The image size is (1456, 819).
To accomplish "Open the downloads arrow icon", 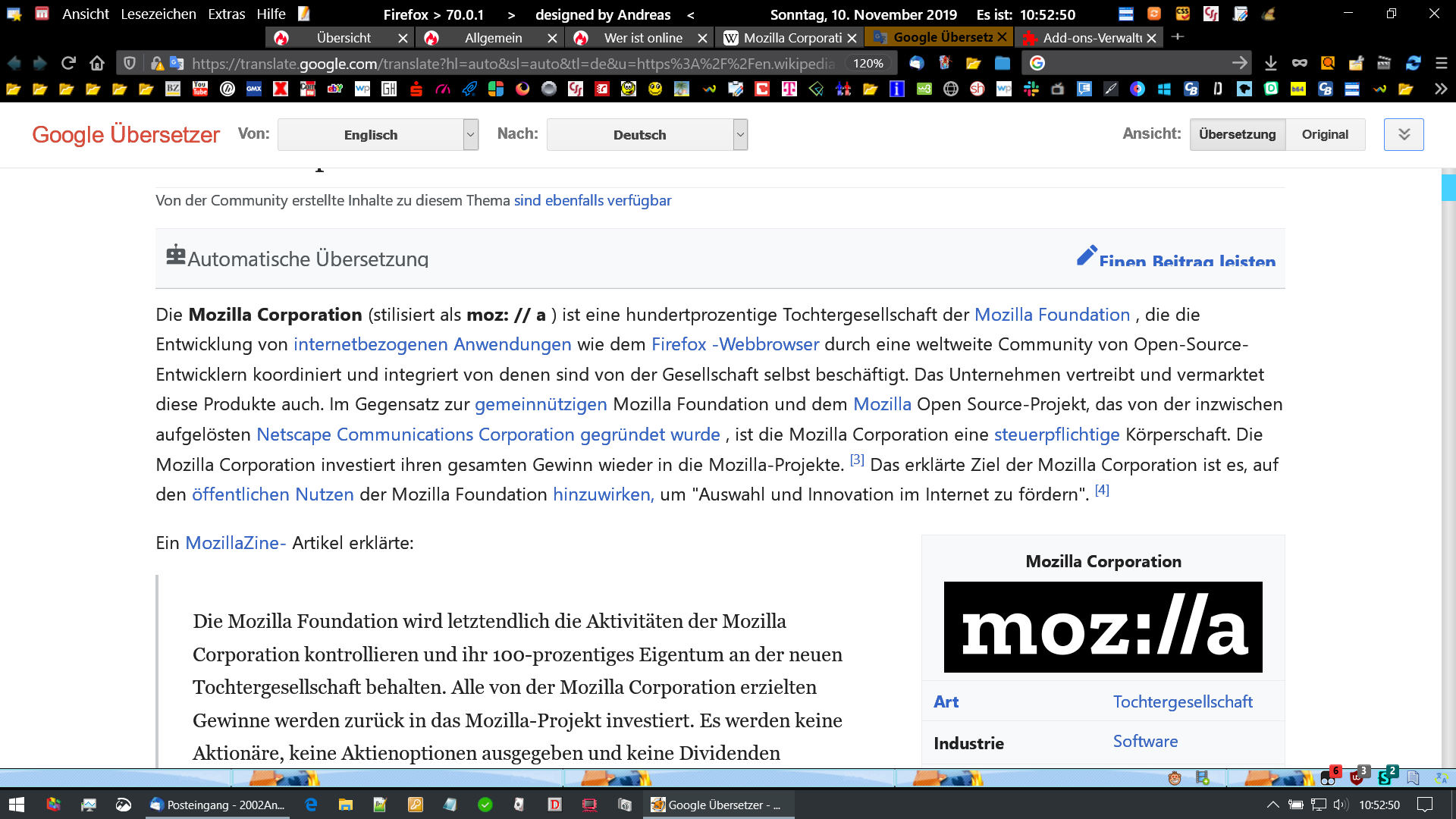I will point(1271,64).
